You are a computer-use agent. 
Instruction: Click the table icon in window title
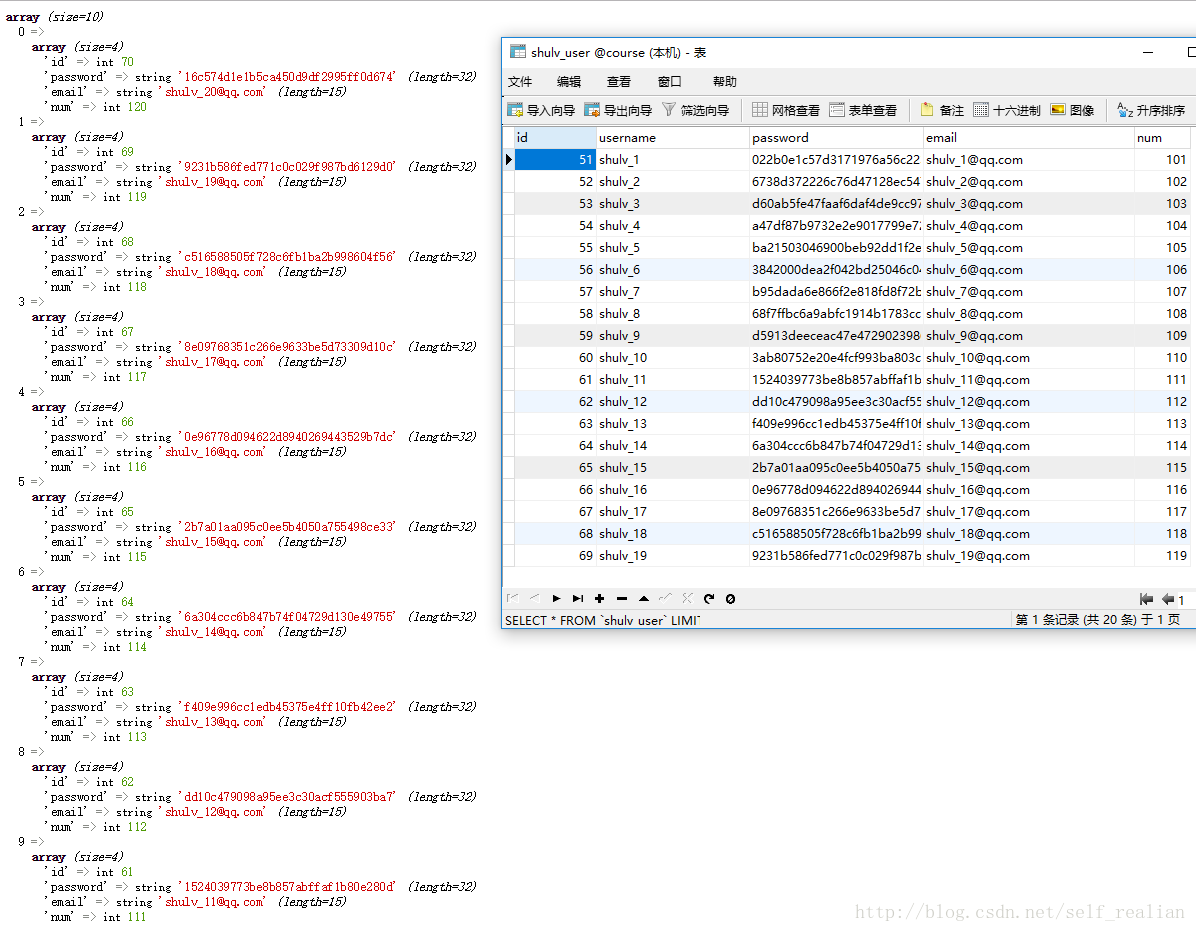pyautogui.click(x=518, y=52)
